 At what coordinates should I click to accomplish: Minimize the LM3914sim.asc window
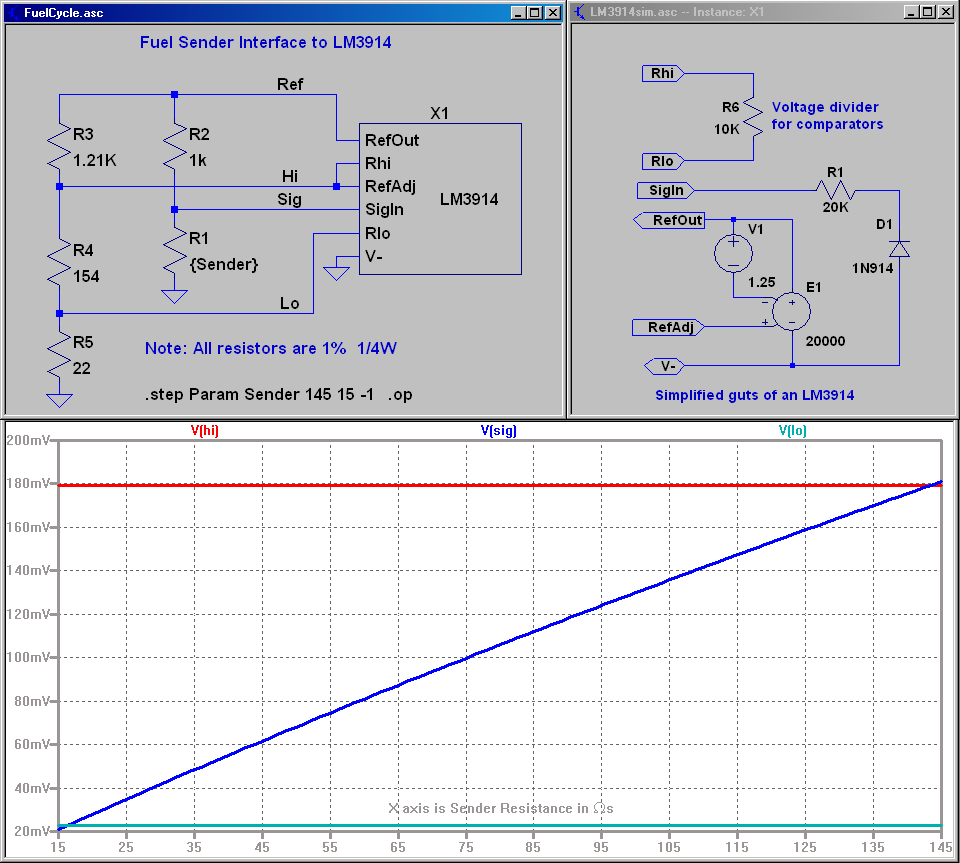pos(912,12)
